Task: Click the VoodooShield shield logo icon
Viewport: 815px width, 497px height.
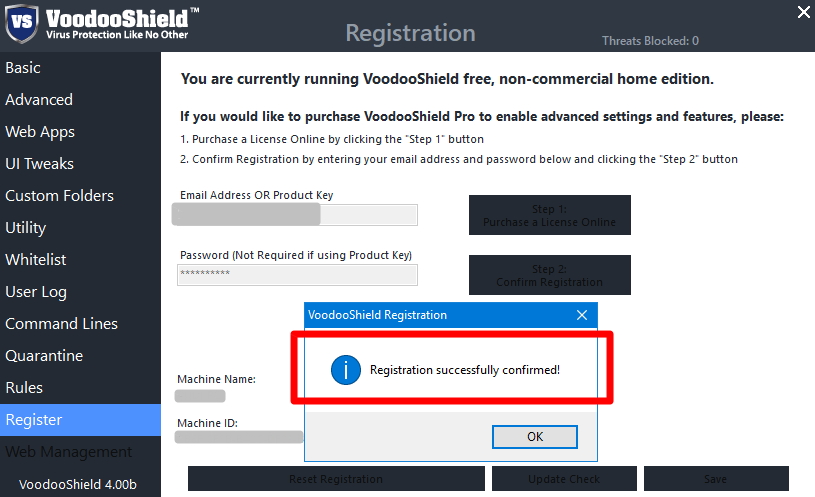Action: point(22,22)
